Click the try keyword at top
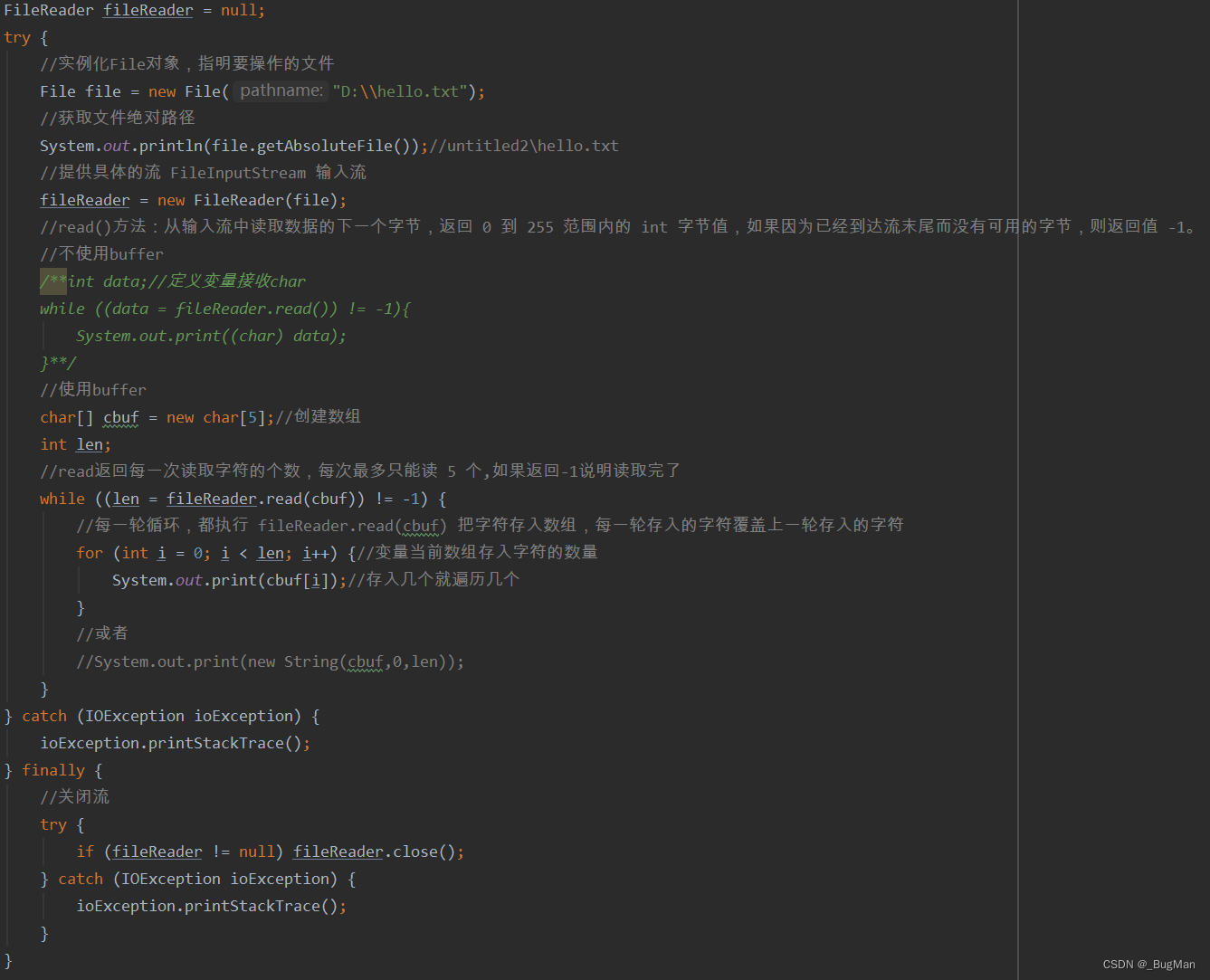The width and height of the screenshot is (1210, 980). pyautogui.click(x=17, y=37)
